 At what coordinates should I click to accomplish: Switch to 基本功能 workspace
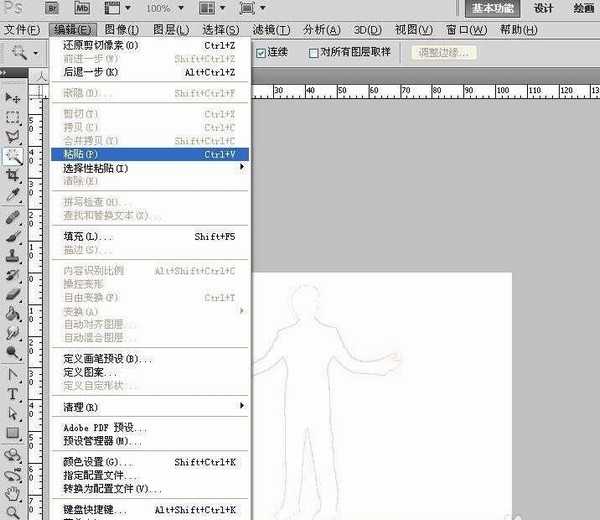click(492, 8)
